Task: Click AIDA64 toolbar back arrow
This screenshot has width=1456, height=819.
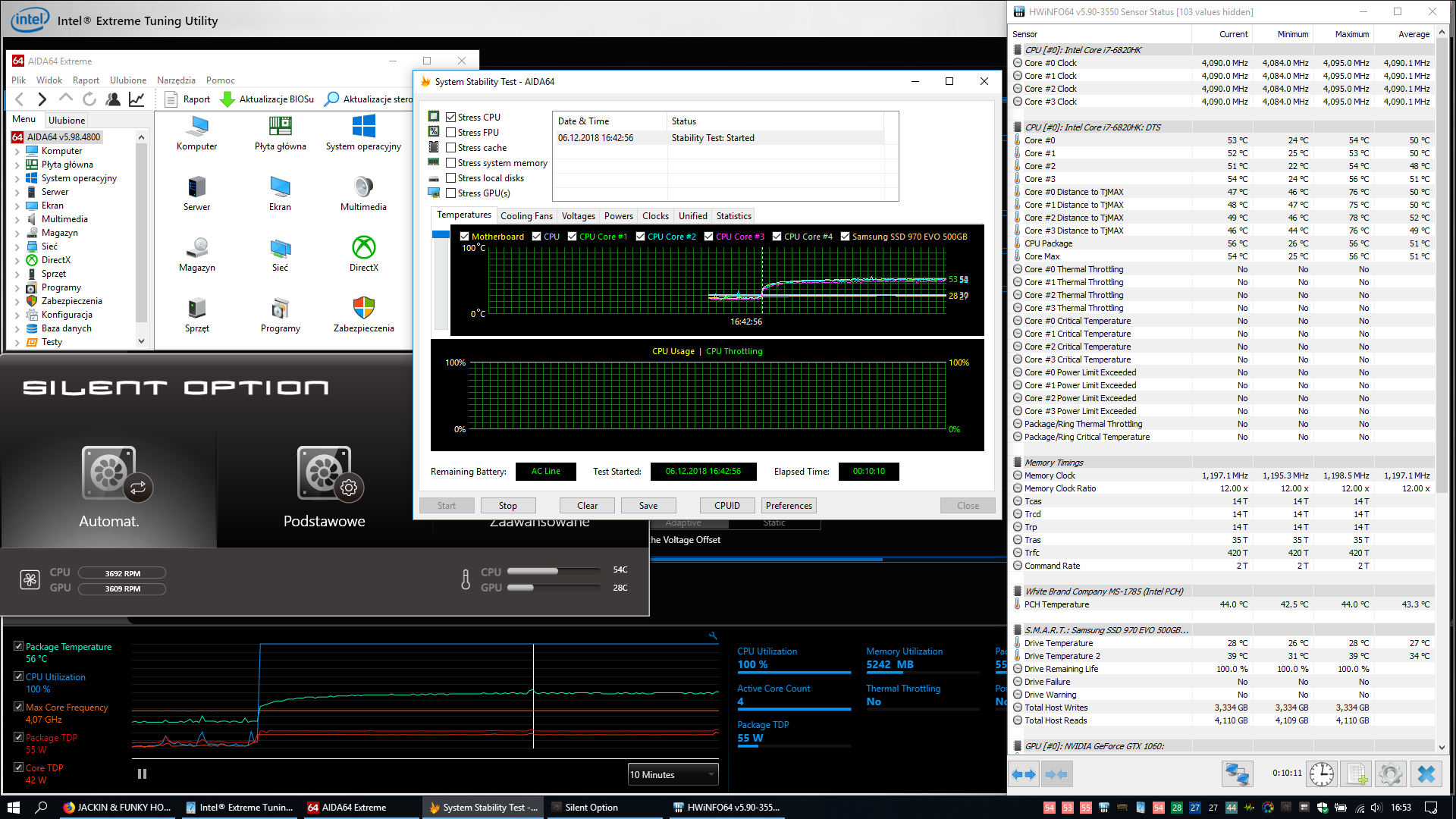Action: coord(20,99)
